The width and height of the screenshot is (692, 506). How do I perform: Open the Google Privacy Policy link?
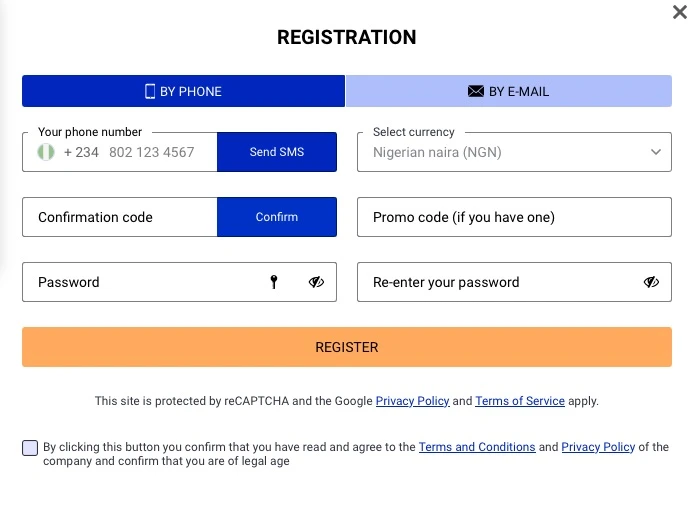click(x=412, y=401)
